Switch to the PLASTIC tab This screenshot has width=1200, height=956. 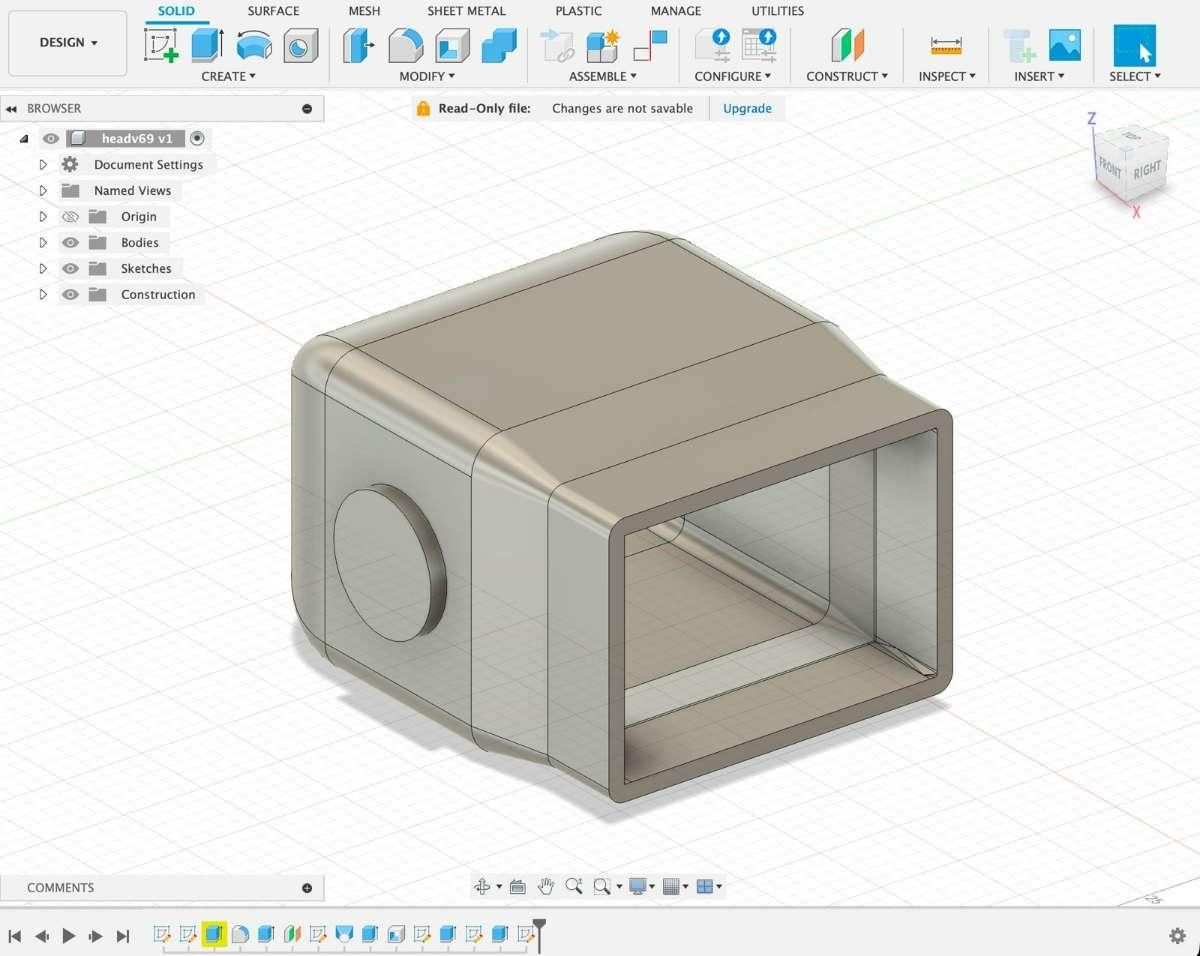579,11
